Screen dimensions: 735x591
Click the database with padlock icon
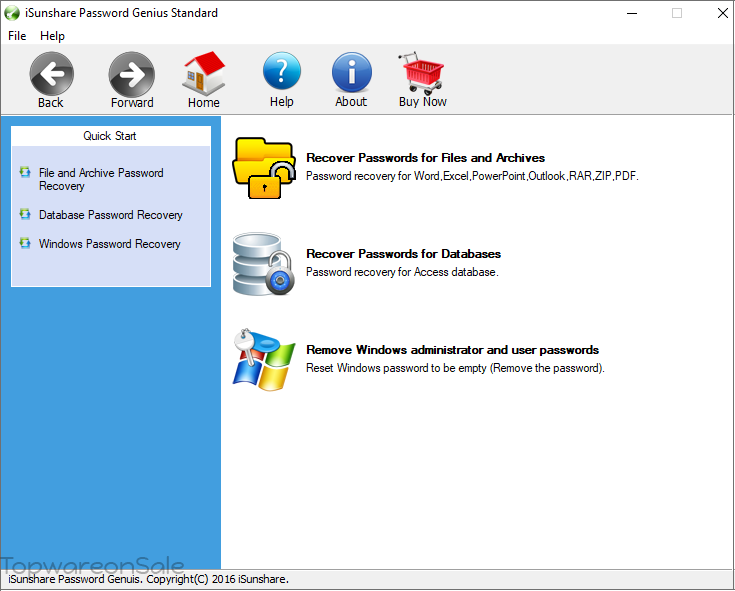(264, 264)
